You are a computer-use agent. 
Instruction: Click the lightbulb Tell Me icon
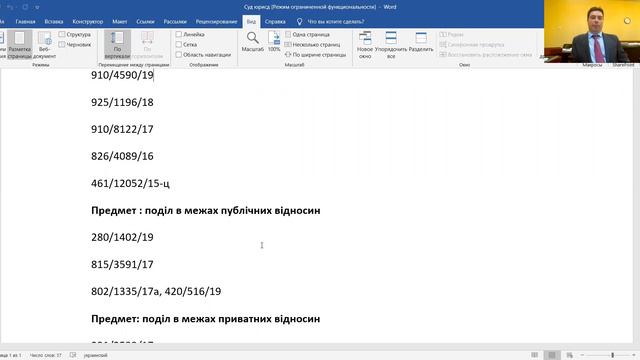click(299, 22)
